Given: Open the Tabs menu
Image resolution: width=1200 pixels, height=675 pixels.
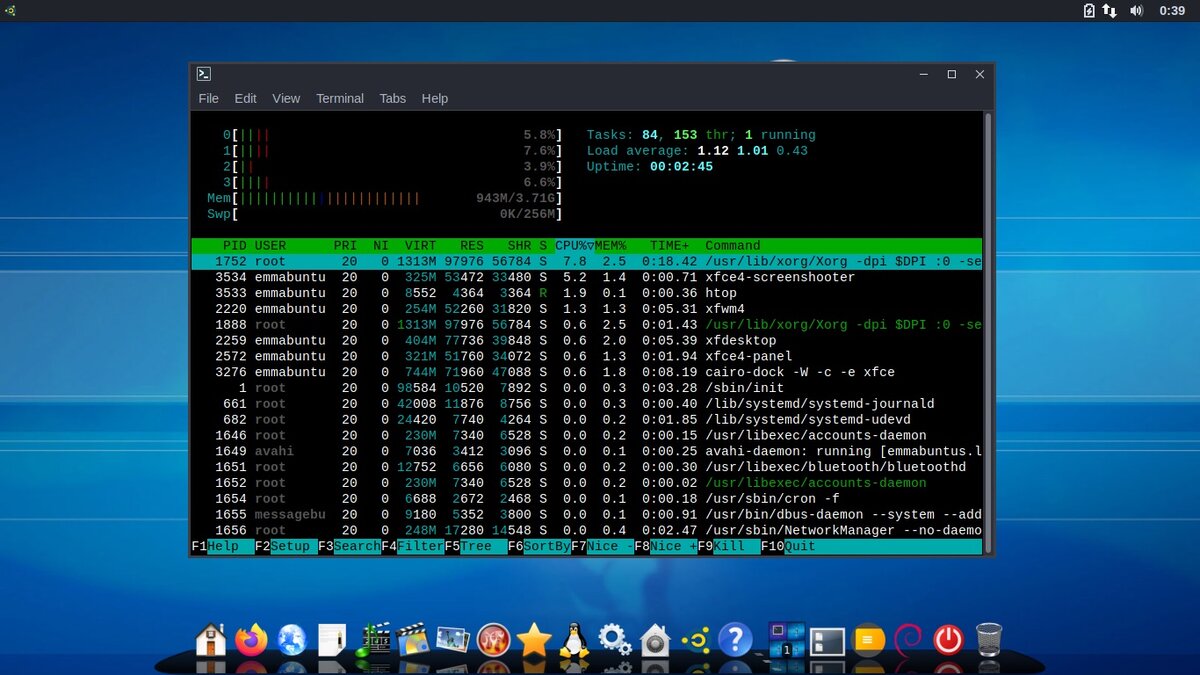Looking at the screenshot, I should [393, 98].
